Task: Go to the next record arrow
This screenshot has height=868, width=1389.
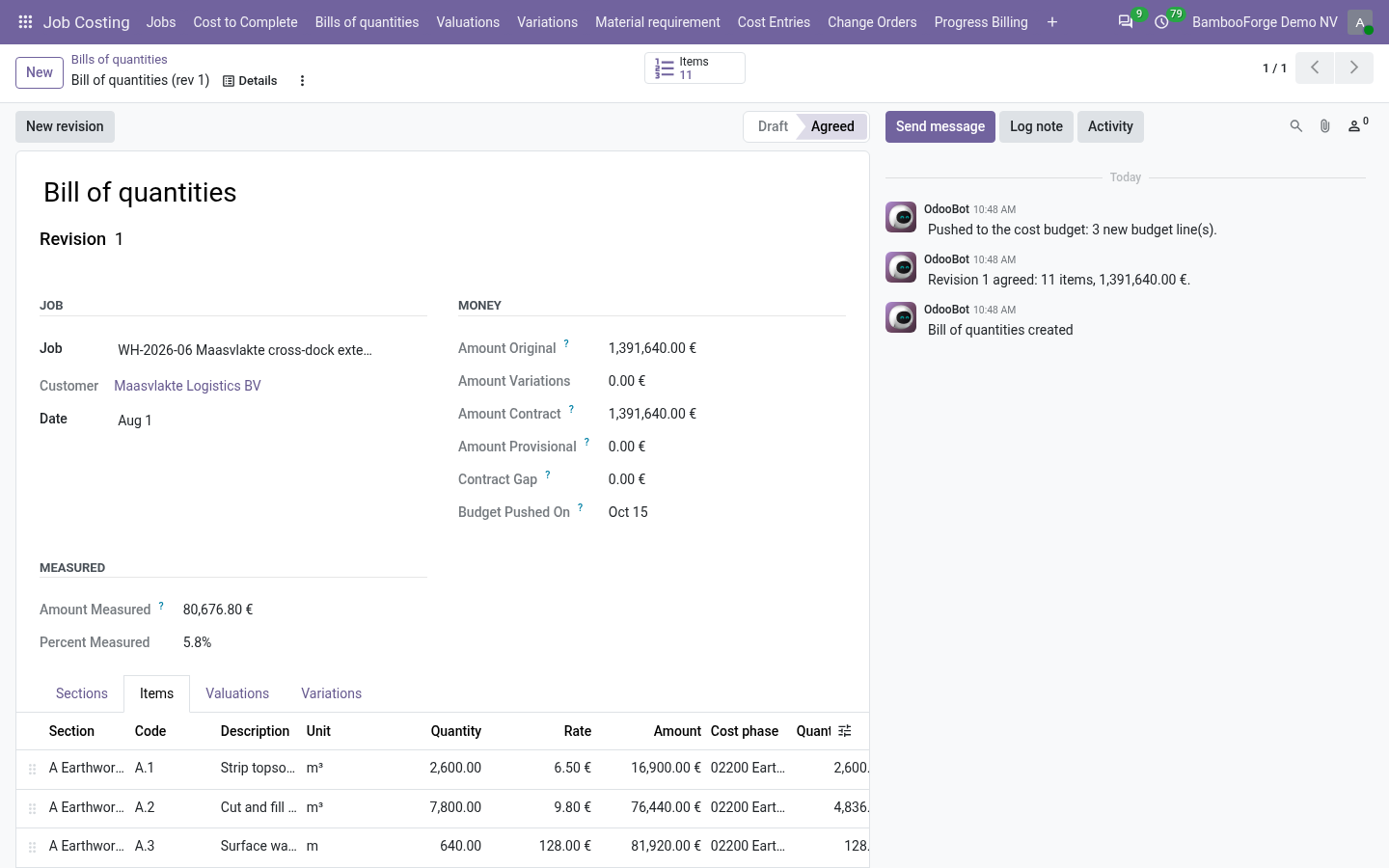Action: point(1354,68)
